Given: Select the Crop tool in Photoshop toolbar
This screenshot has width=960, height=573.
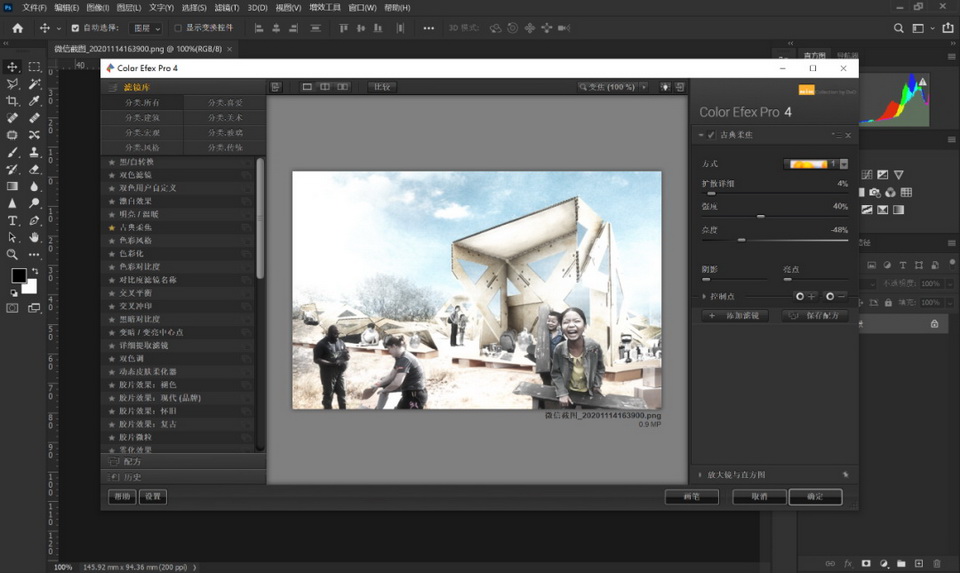Looking at the screenshot, I should coord(13,101).
